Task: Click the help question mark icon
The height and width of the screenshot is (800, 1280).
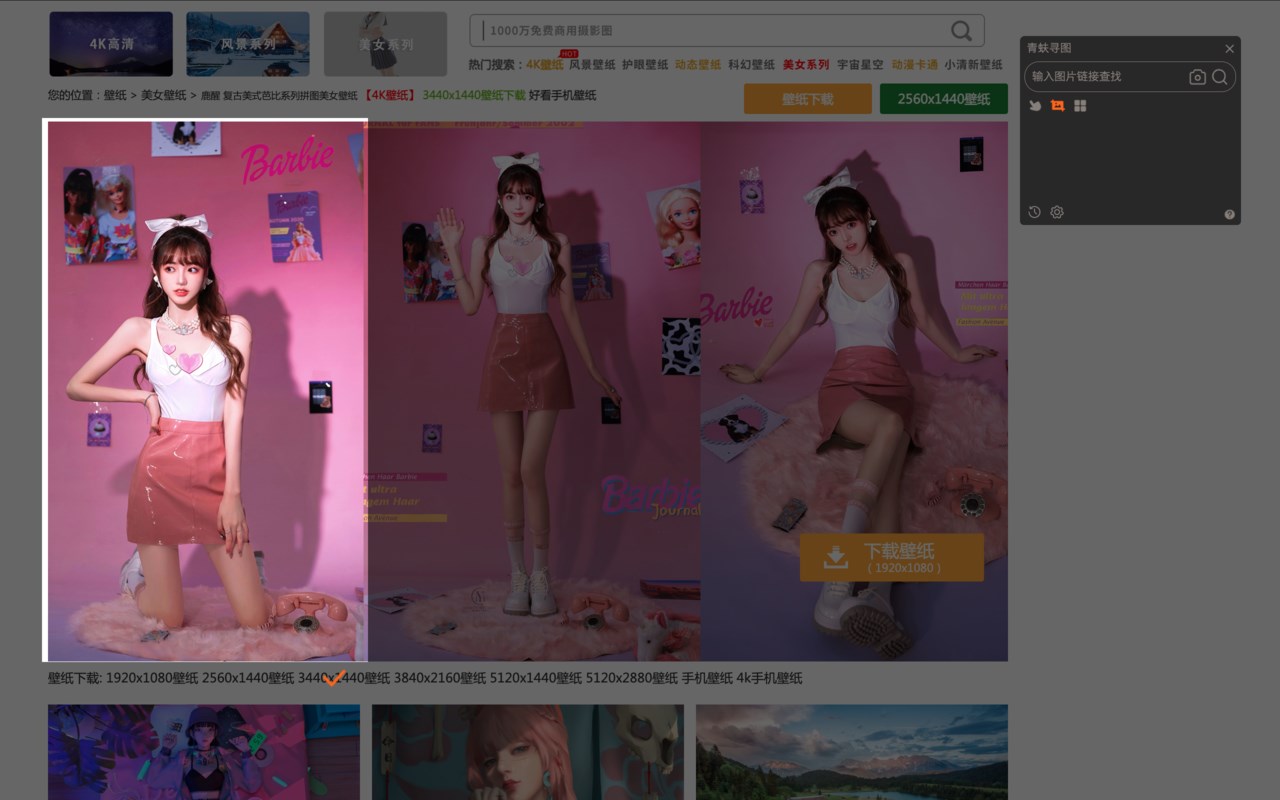Action: tap(1229, 214)
